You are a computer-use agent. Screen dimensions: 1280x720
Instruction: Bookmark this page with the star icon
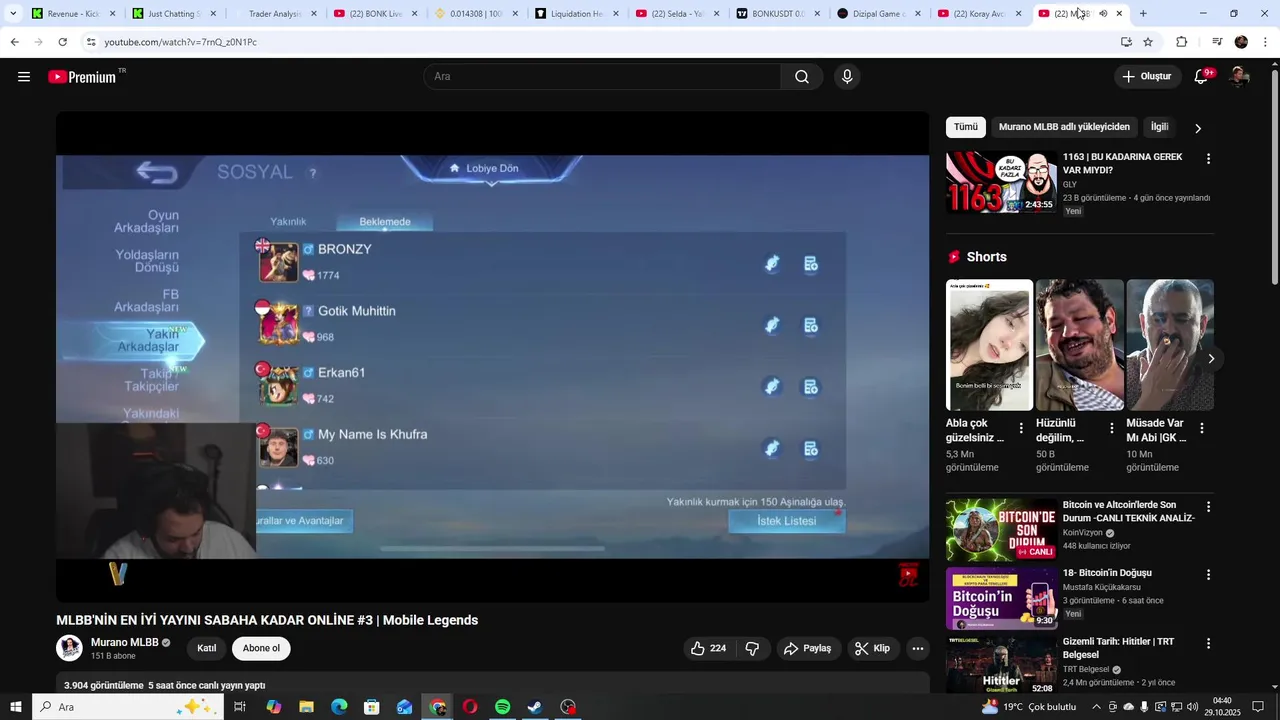[1148, 42]
